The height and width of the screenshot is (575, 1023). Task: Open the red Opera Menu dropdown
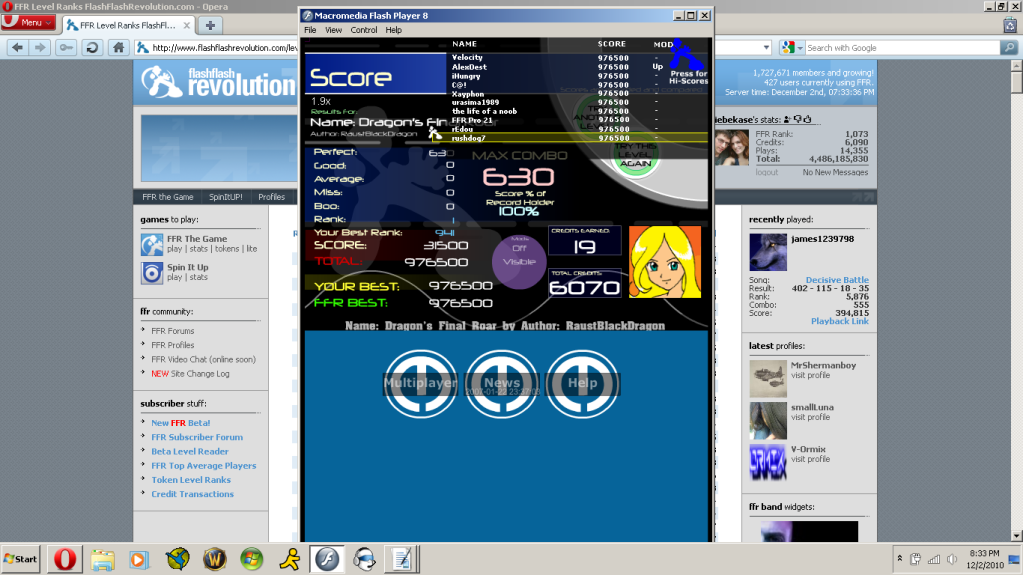29,22
